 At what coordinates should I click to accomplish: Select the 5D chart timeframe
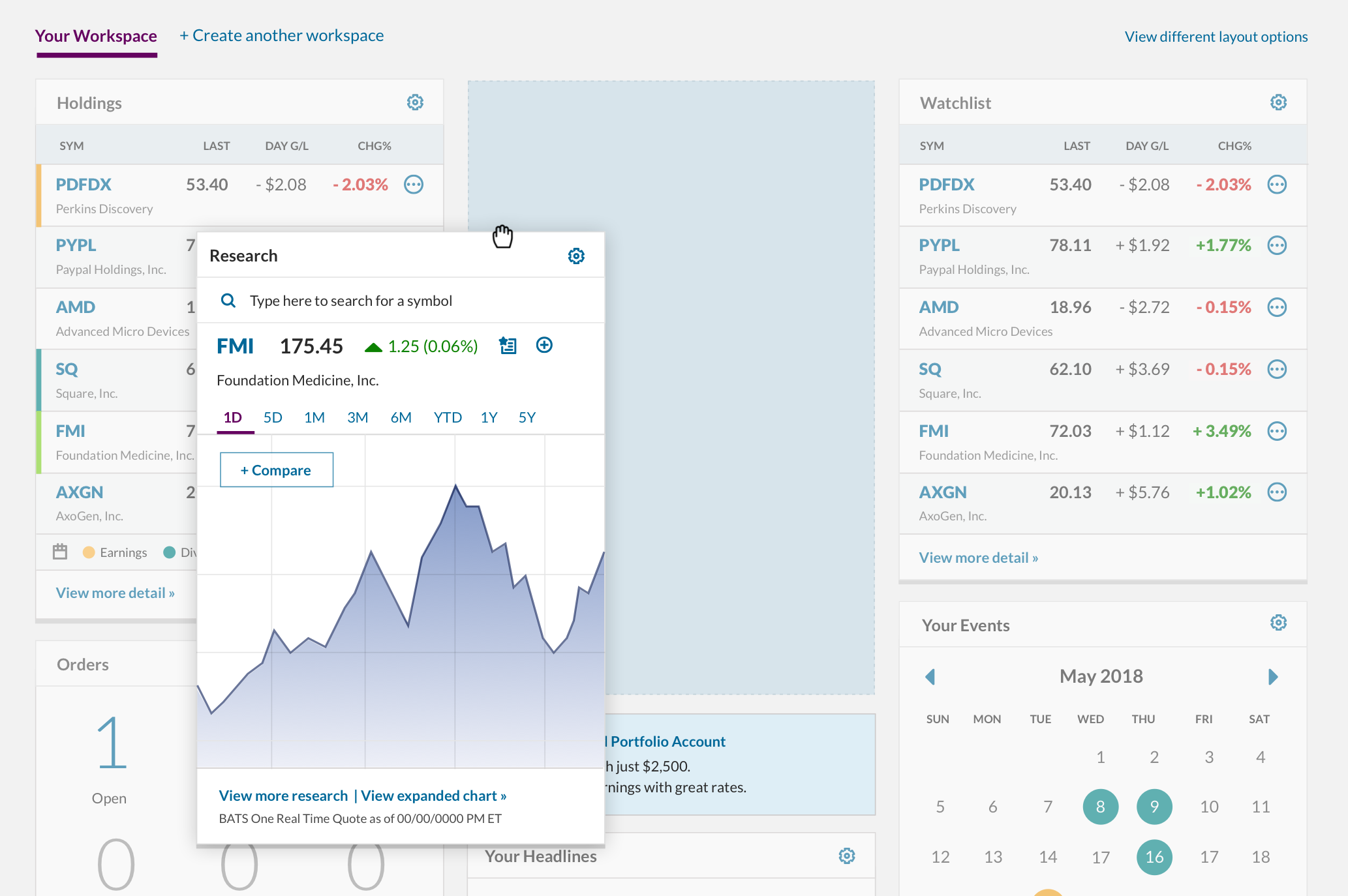tap(273, 417)
